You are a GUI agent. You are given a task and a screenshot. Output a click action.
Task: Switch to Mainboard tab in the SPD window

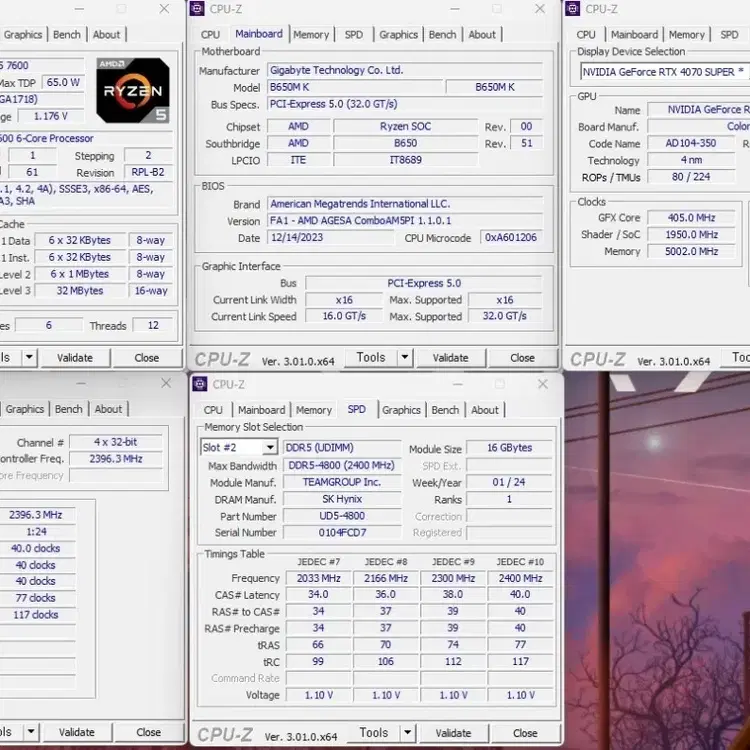262,410
